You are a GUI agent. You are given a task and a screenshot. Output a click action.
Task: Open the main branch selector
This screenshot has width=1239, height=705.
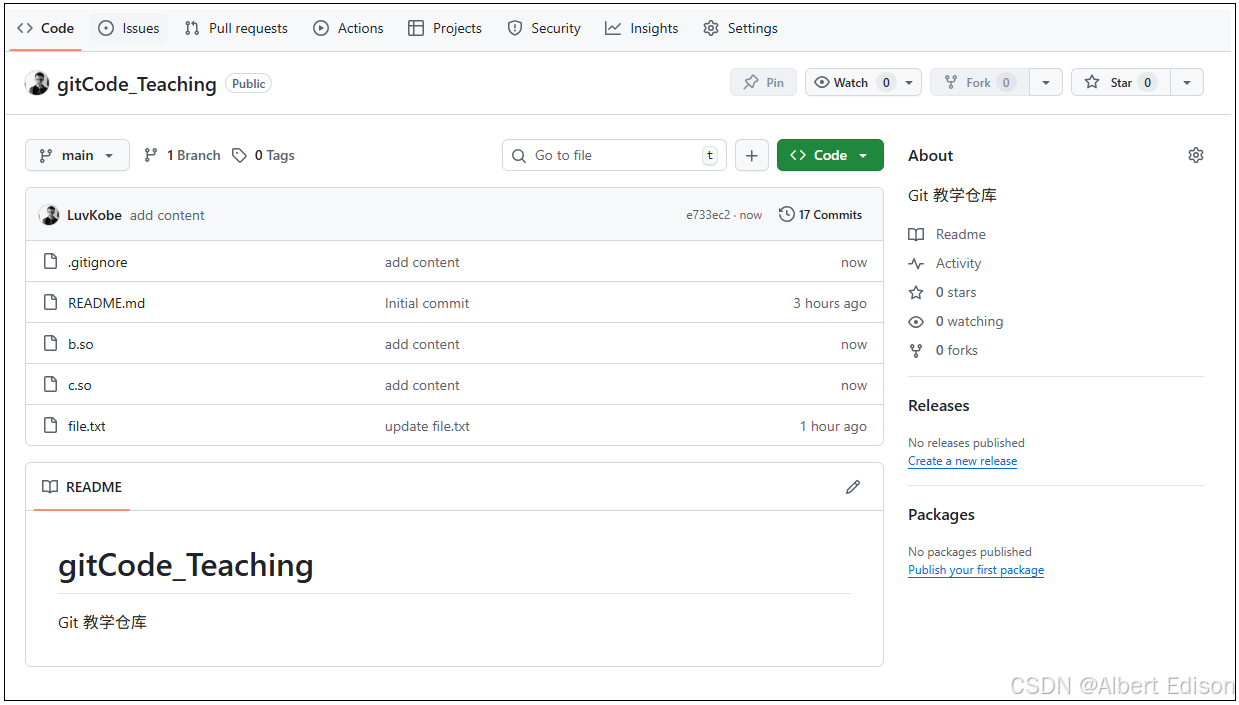click(77, 155)
